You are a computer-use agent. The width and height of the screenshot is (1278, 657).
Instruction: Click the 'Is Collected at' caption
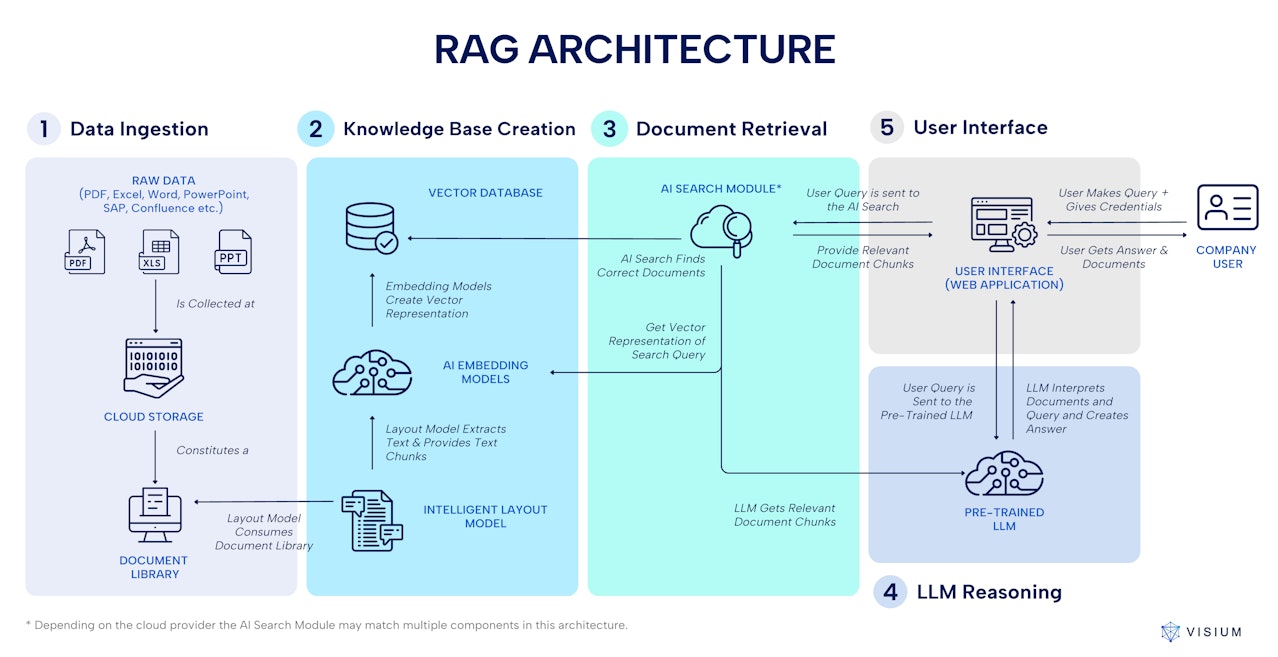(x=215, y=304)
